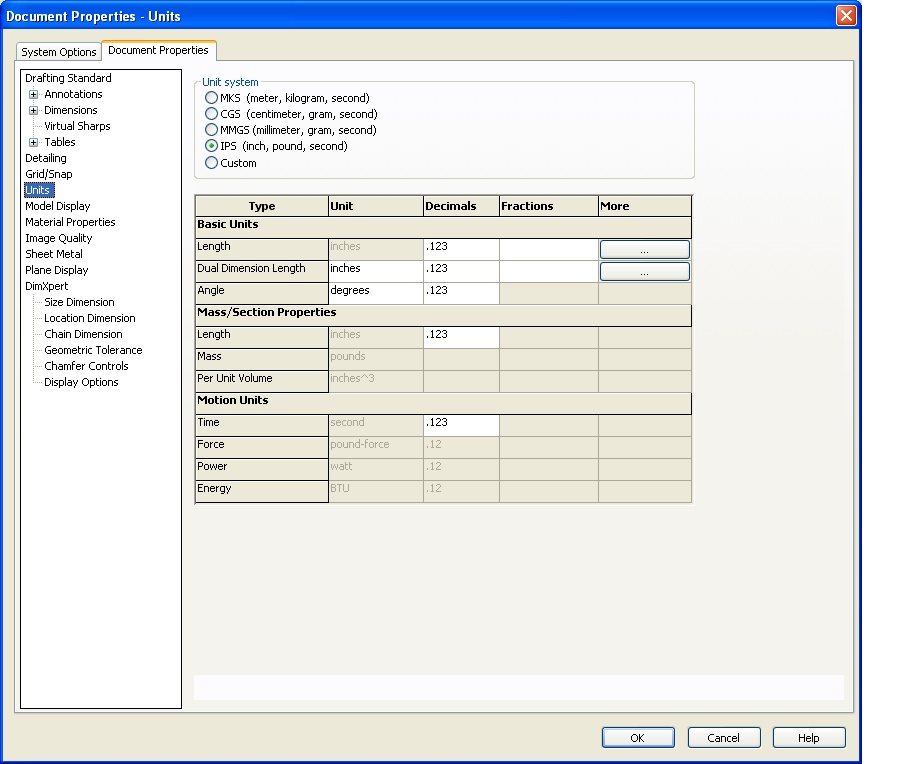Select IPS inch pound second option
The height and width of the screenshot is (764, 924).
click(211, 146)
